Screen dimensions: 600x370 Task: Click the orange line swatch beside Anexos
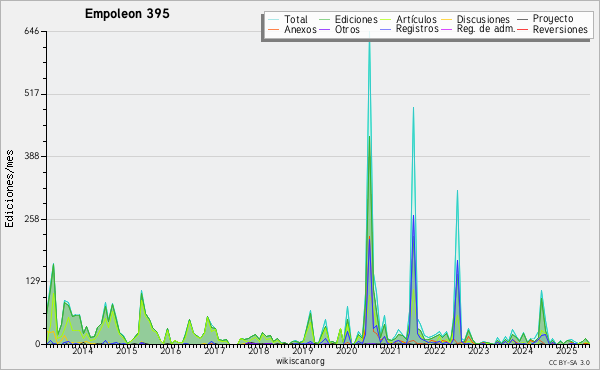(273, 29)
